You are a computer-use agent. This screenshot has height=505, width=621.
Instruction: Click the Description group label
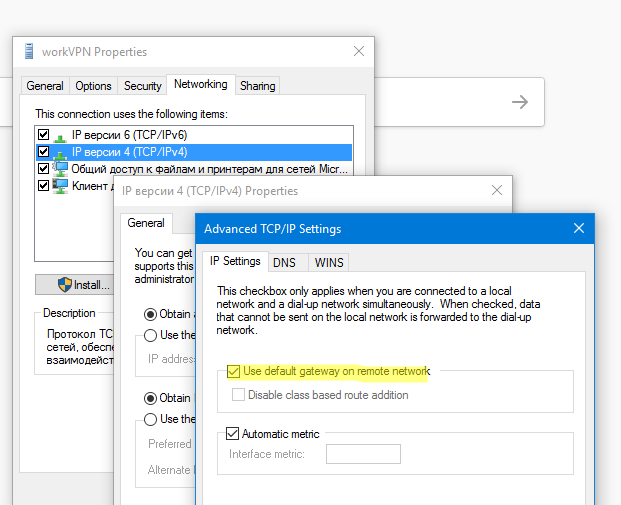click(69, 313)
